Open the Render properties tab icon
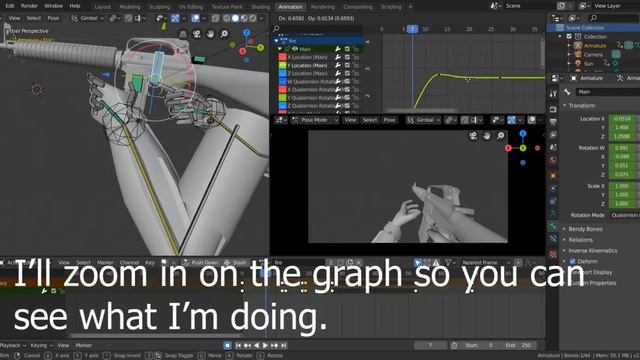The image size is (640, 360). pos(553,109)
